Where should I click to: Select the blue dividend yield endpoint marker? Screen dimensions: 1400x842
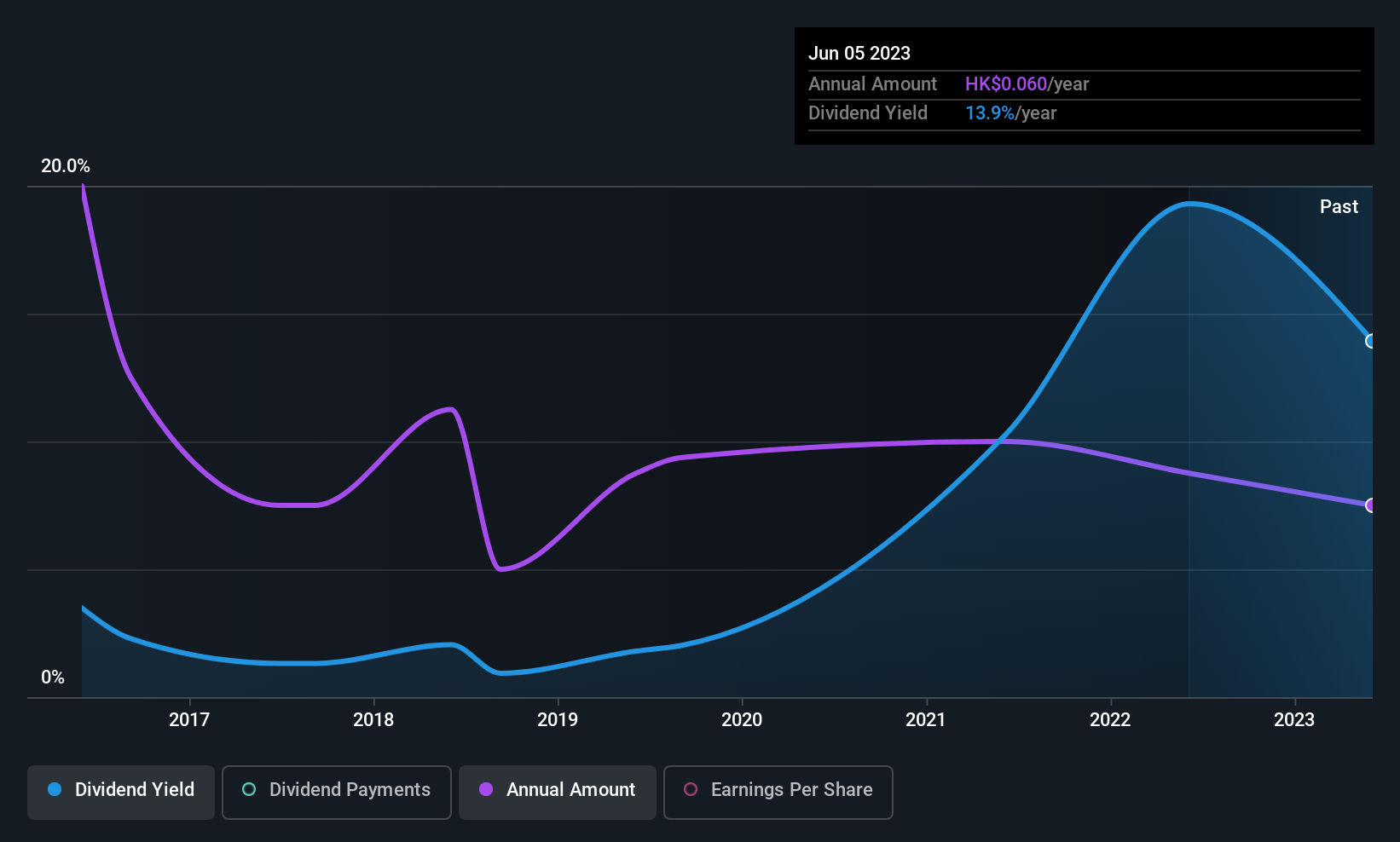pos(1371,341)
